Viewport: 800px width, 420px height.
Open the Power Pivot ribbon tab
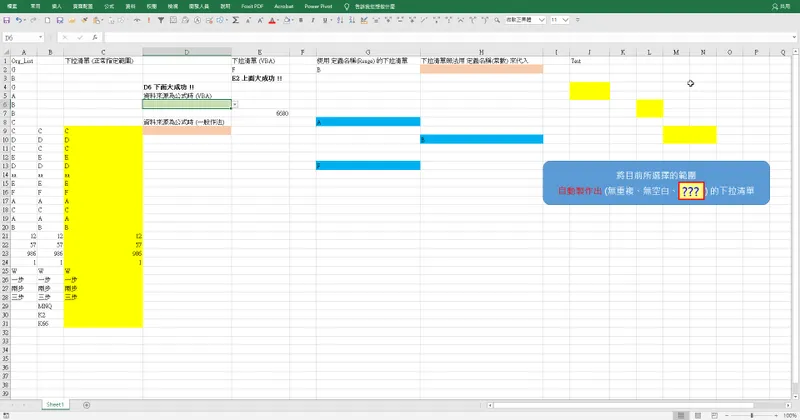tap(318, 6)
